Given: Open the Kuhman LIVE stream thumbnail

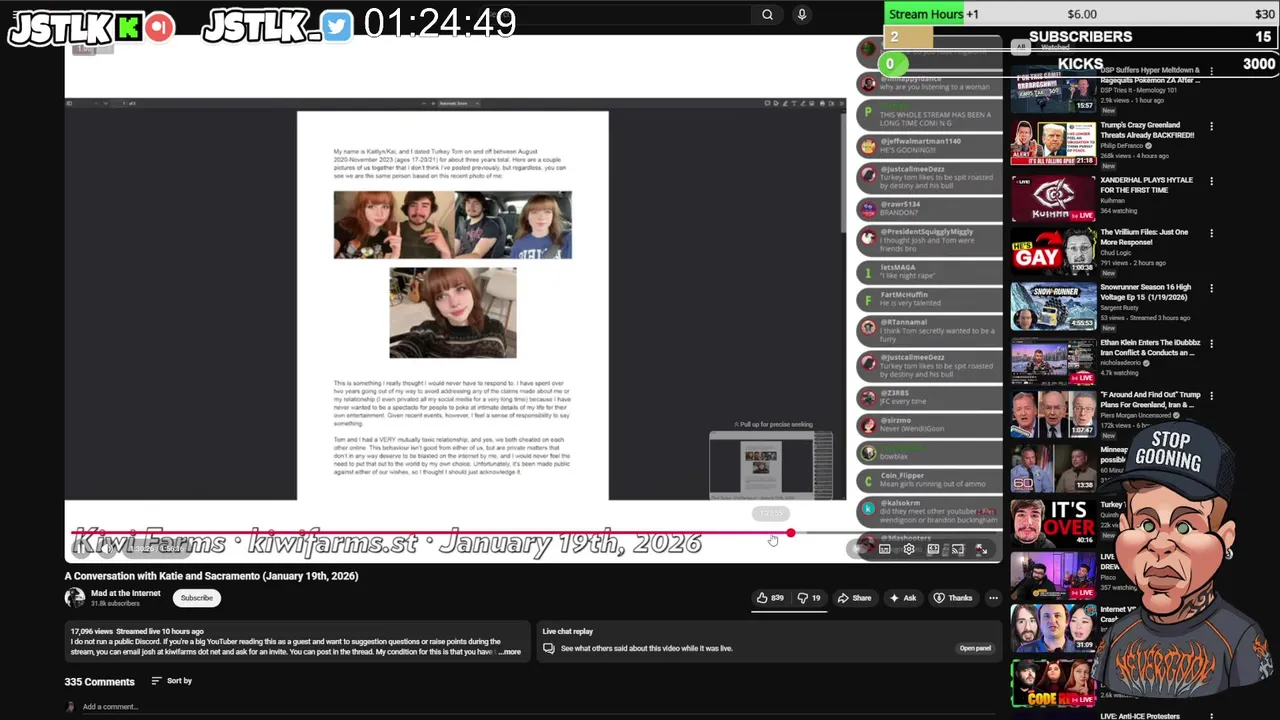Looking at the screenshot, I should 1053,198.
